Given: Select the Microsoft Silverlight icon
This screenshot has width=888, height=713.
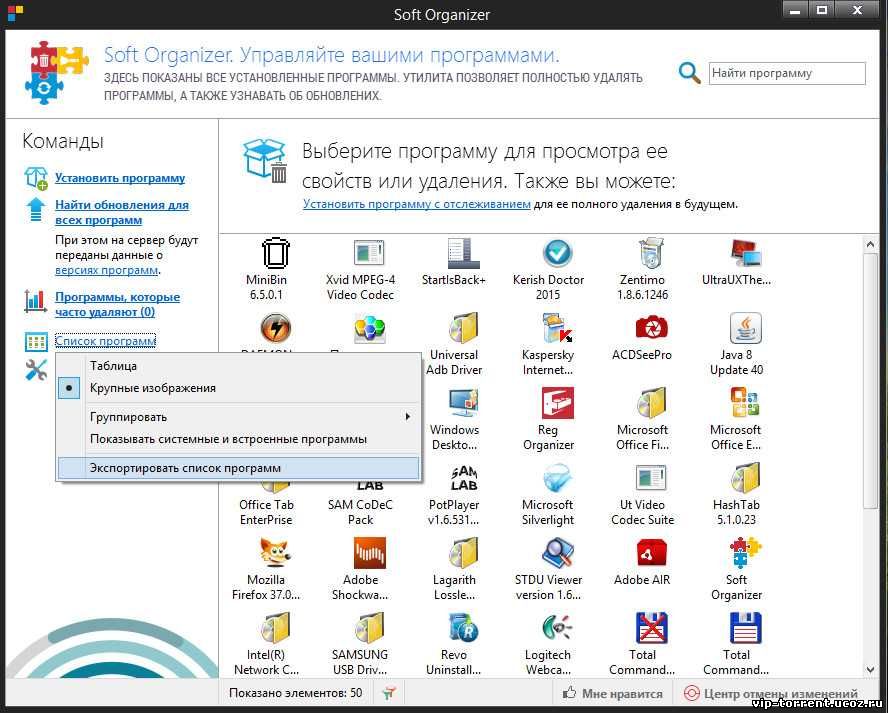Looking at the screenshot, I should pos(557,478).
